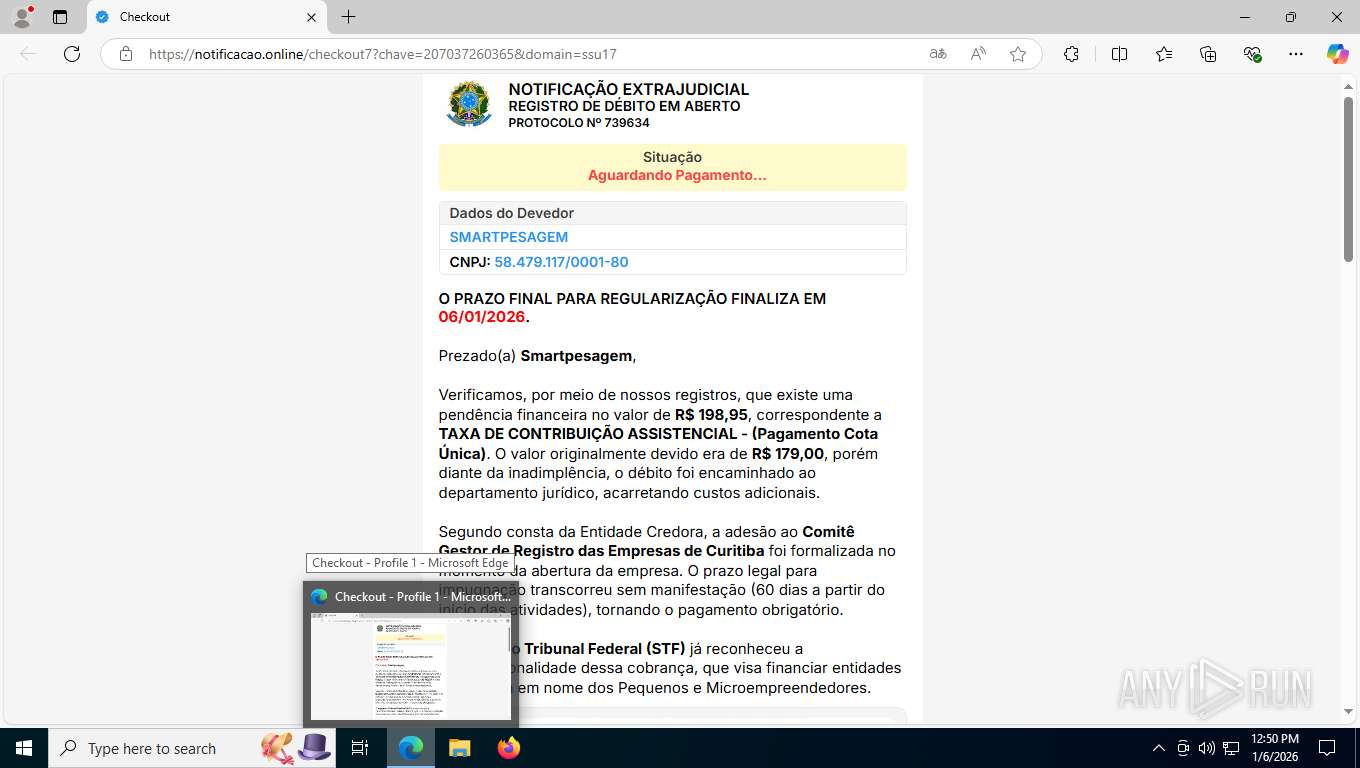Open the Edge profile avatar icon
Image resolution: width=1360 pixels, height=768 pixels.
(x=22, y=17)
